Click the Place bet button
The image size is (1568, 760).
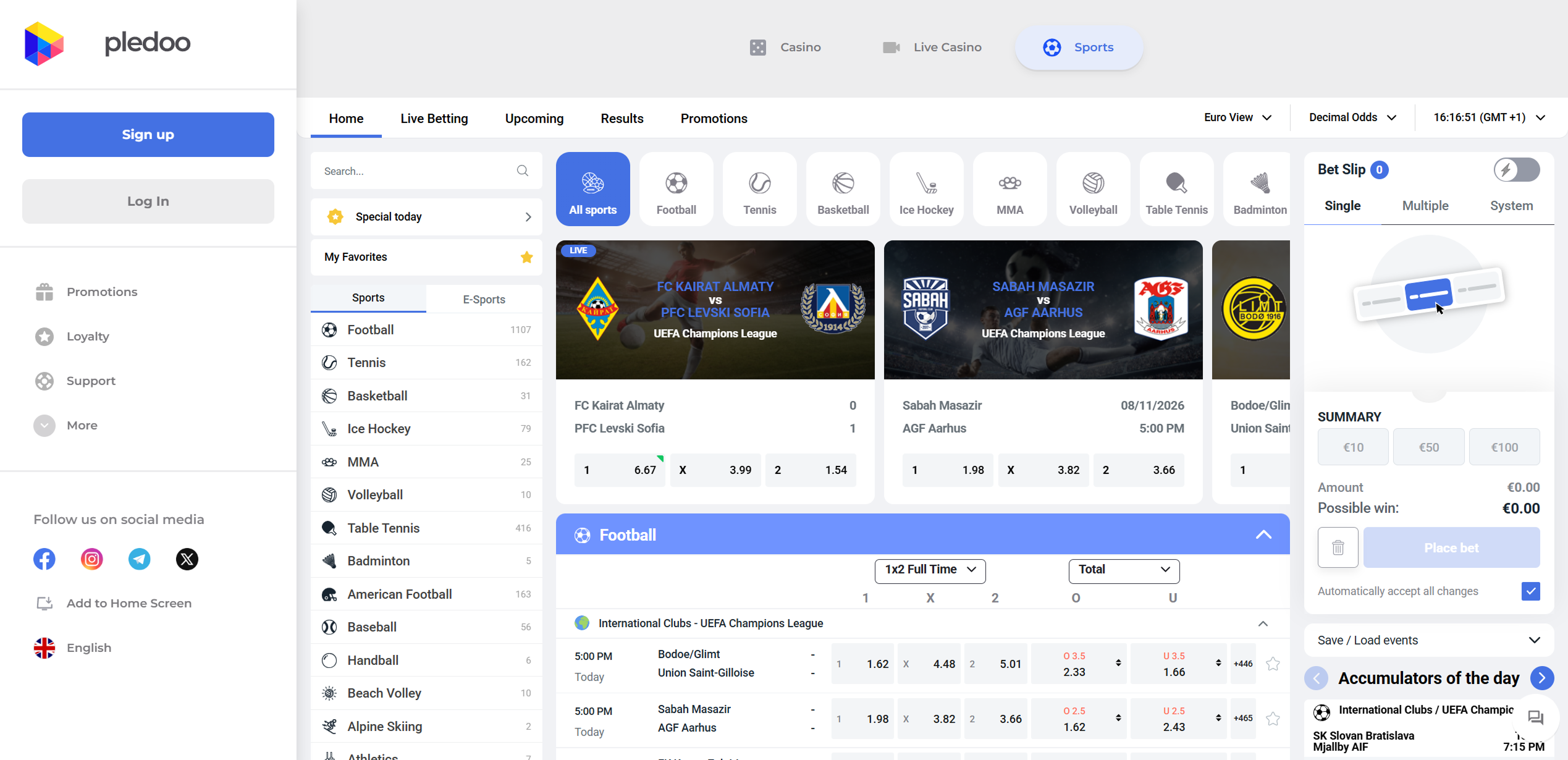(1452, 547)
